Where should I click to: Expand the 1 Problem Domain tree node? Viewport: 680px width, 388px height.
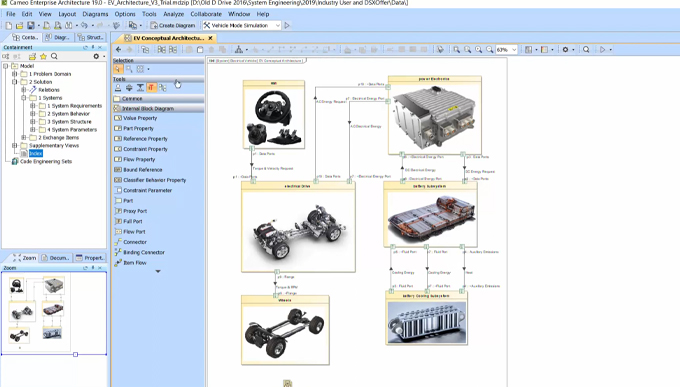(15, 74)
